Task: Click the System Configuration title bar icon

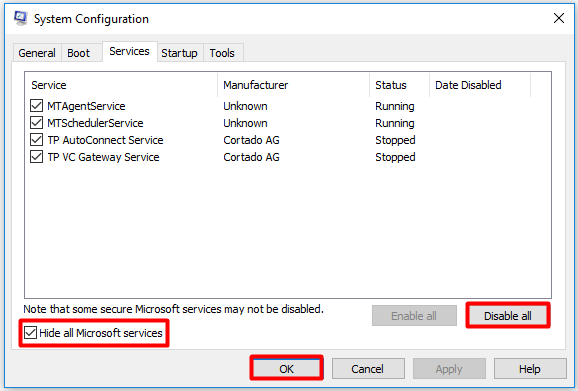Action: pos(21,18)
